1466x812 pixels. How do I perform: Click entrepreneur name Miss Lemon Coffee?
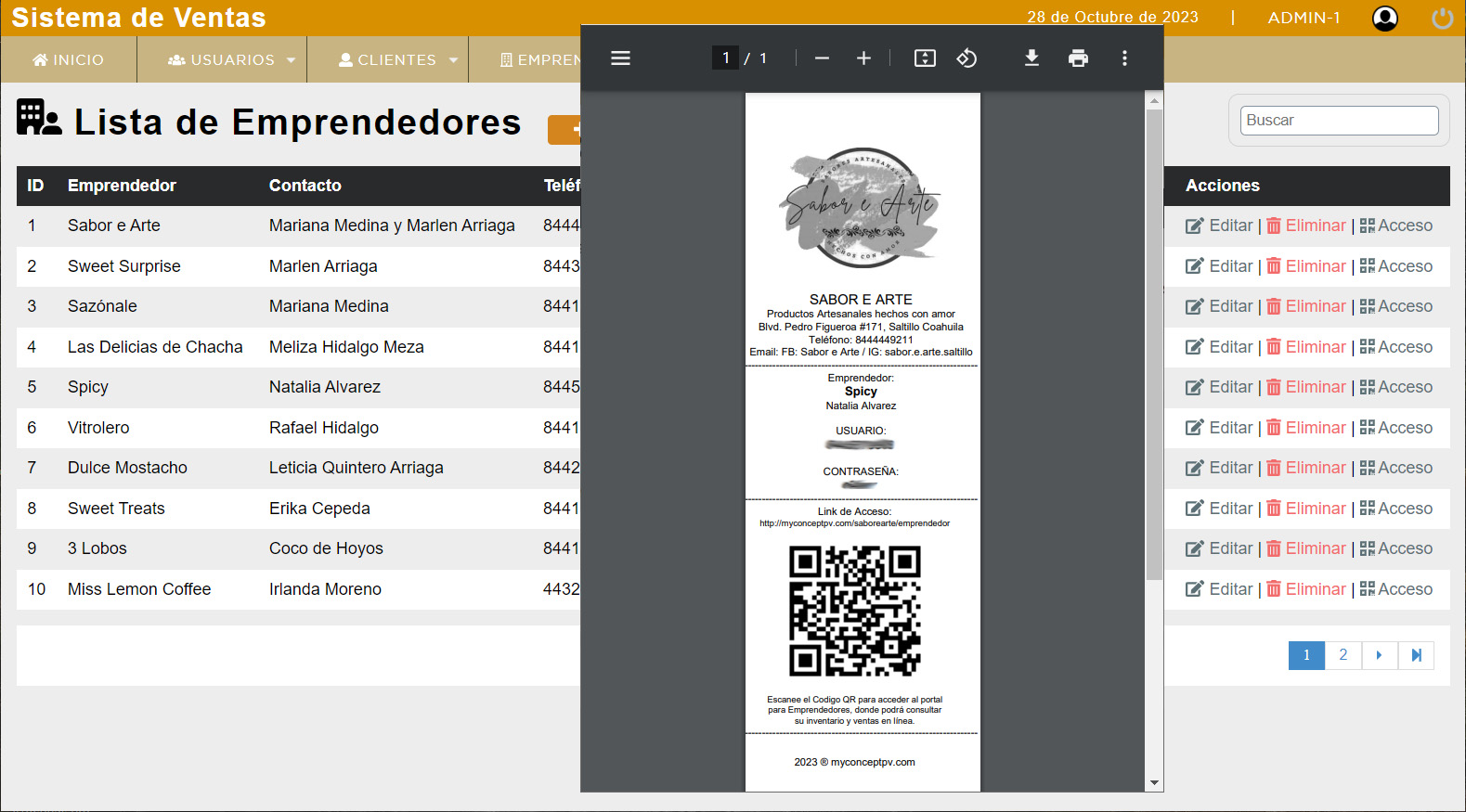coord(139,589)
